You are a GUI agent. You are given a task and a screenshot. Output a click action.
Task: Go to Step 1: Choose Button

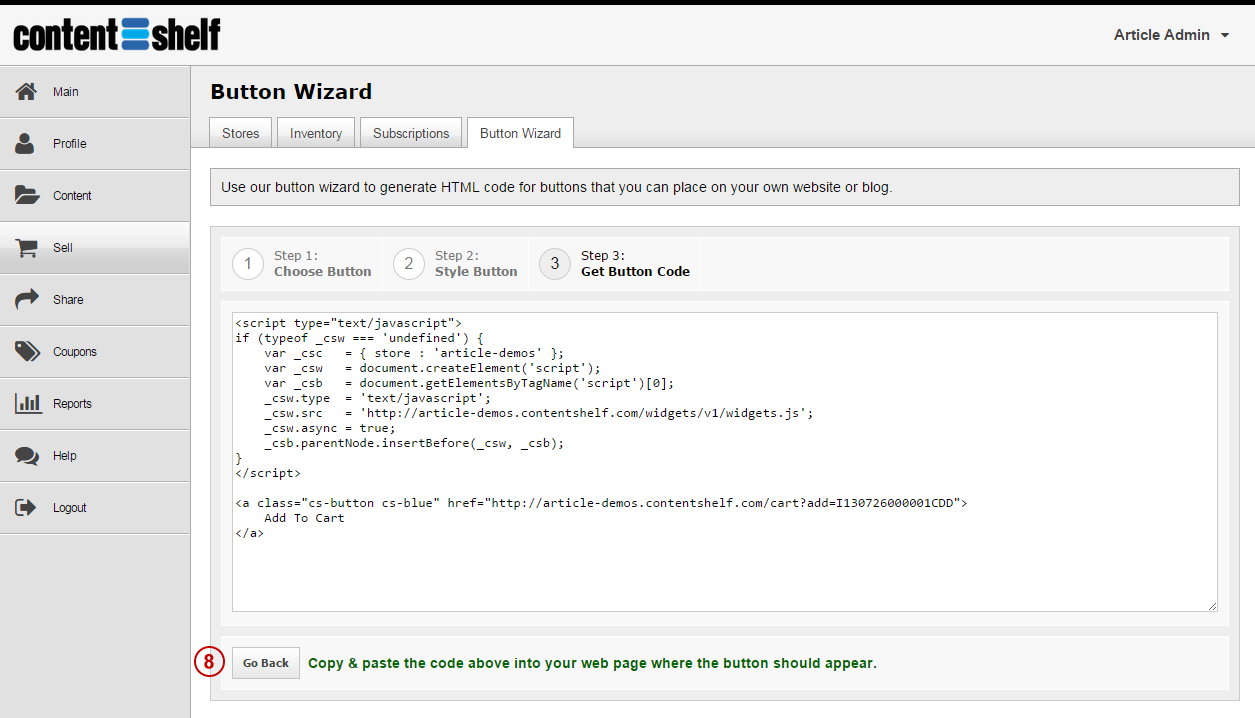click(302, 264)
